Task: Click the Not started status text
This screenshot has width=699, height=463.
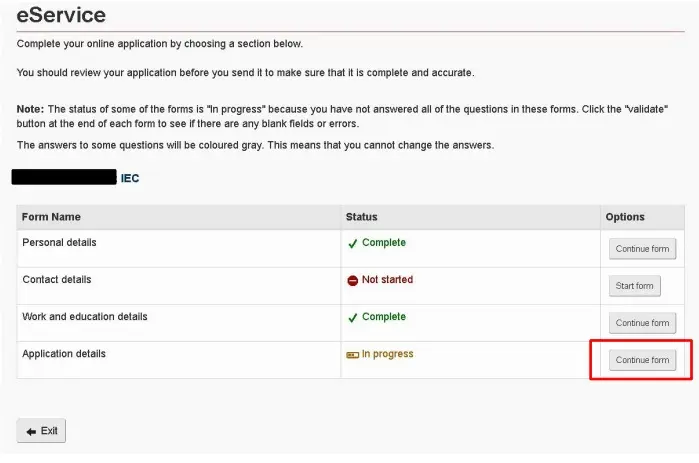Action: (x=387, y=279)
